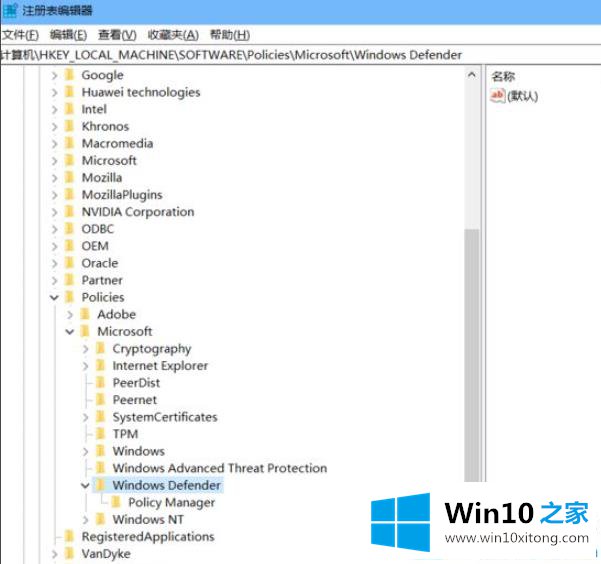Select Windows Advanced Threat Protection key
This screenshot has width=601, height=564.
(x=220, y=468)
